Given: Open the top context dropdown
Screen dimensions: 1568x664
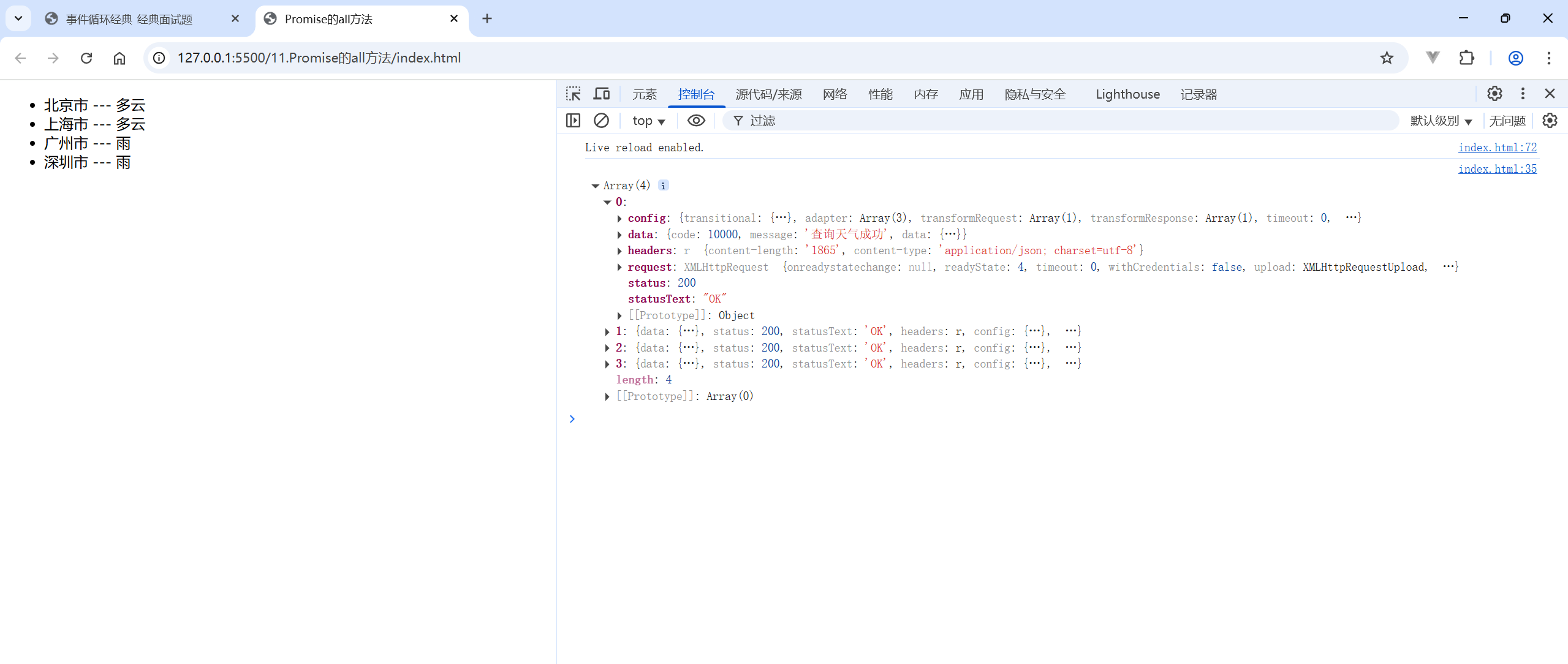Looking at the screenshot, I should pyautogui.click(x=648, y=121).
